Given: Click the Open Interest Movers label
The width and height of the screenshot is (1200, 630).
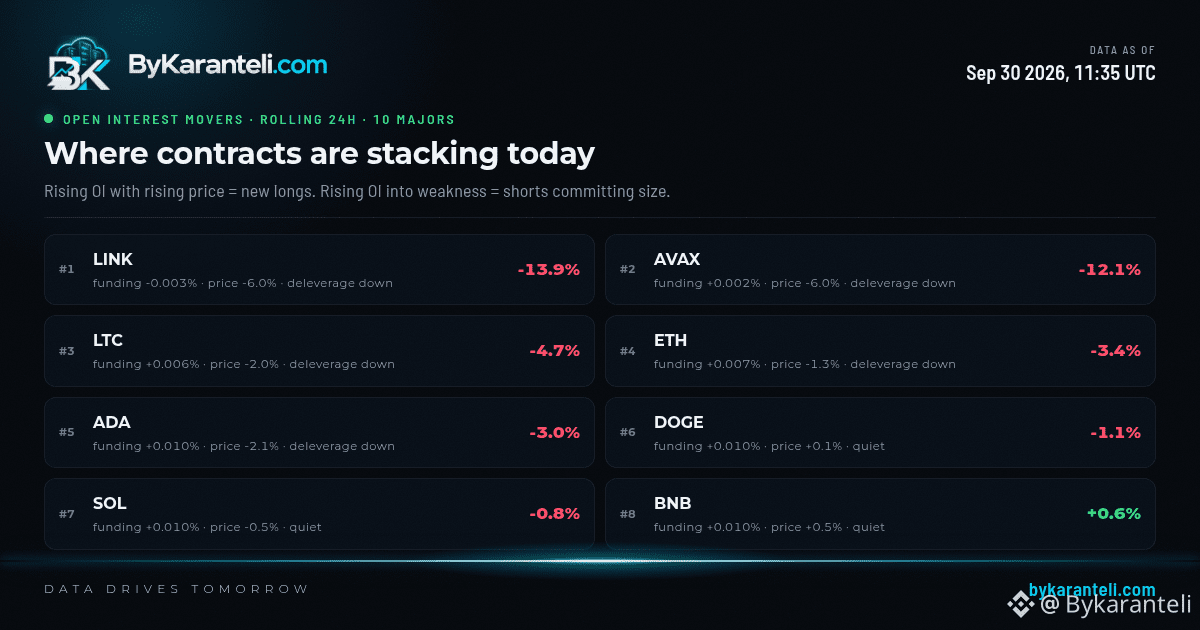Looking at the screenshot, I should [153, 120].
